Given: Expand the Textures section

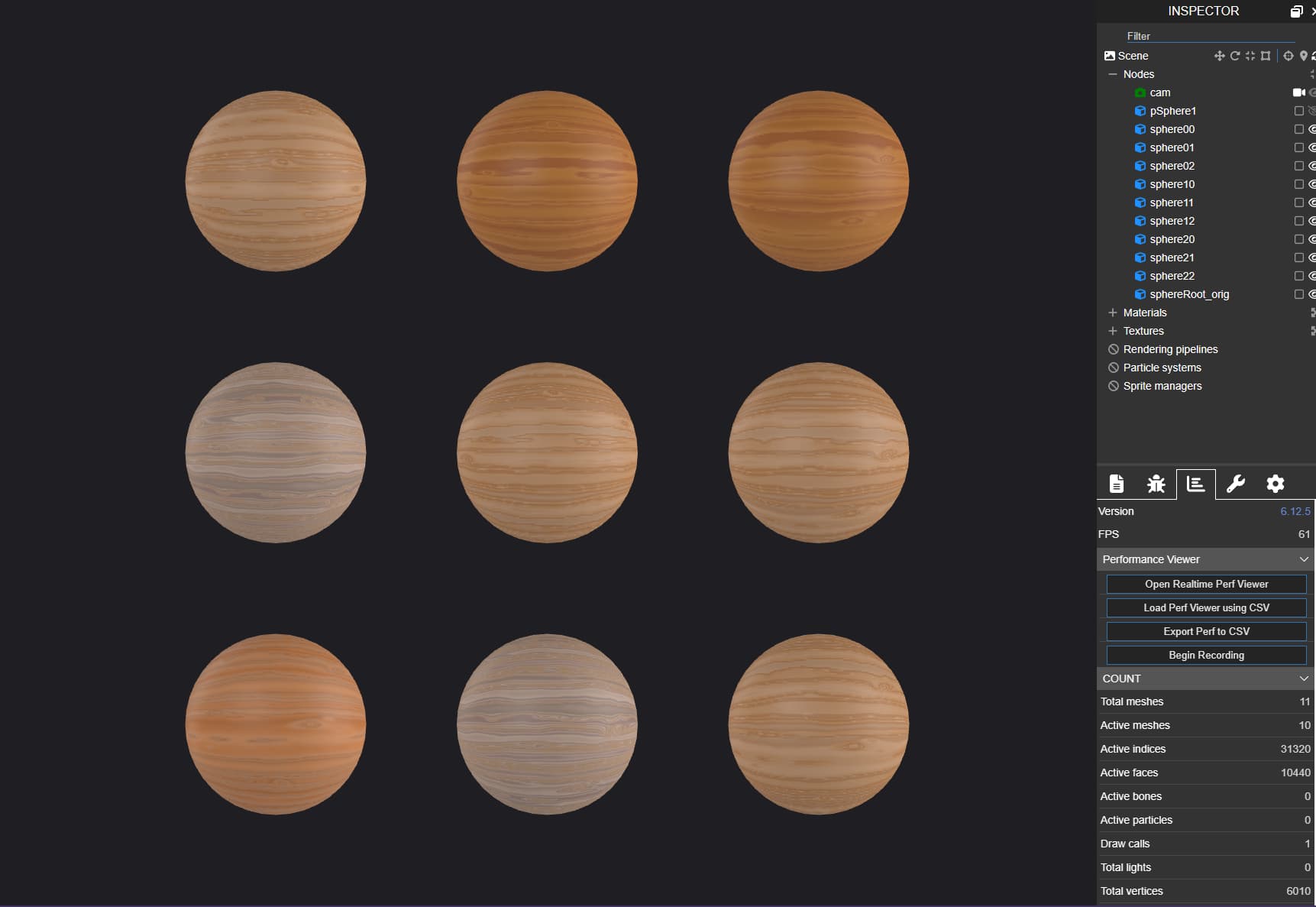Looking at the screenshot, I should pos(1113,331).
